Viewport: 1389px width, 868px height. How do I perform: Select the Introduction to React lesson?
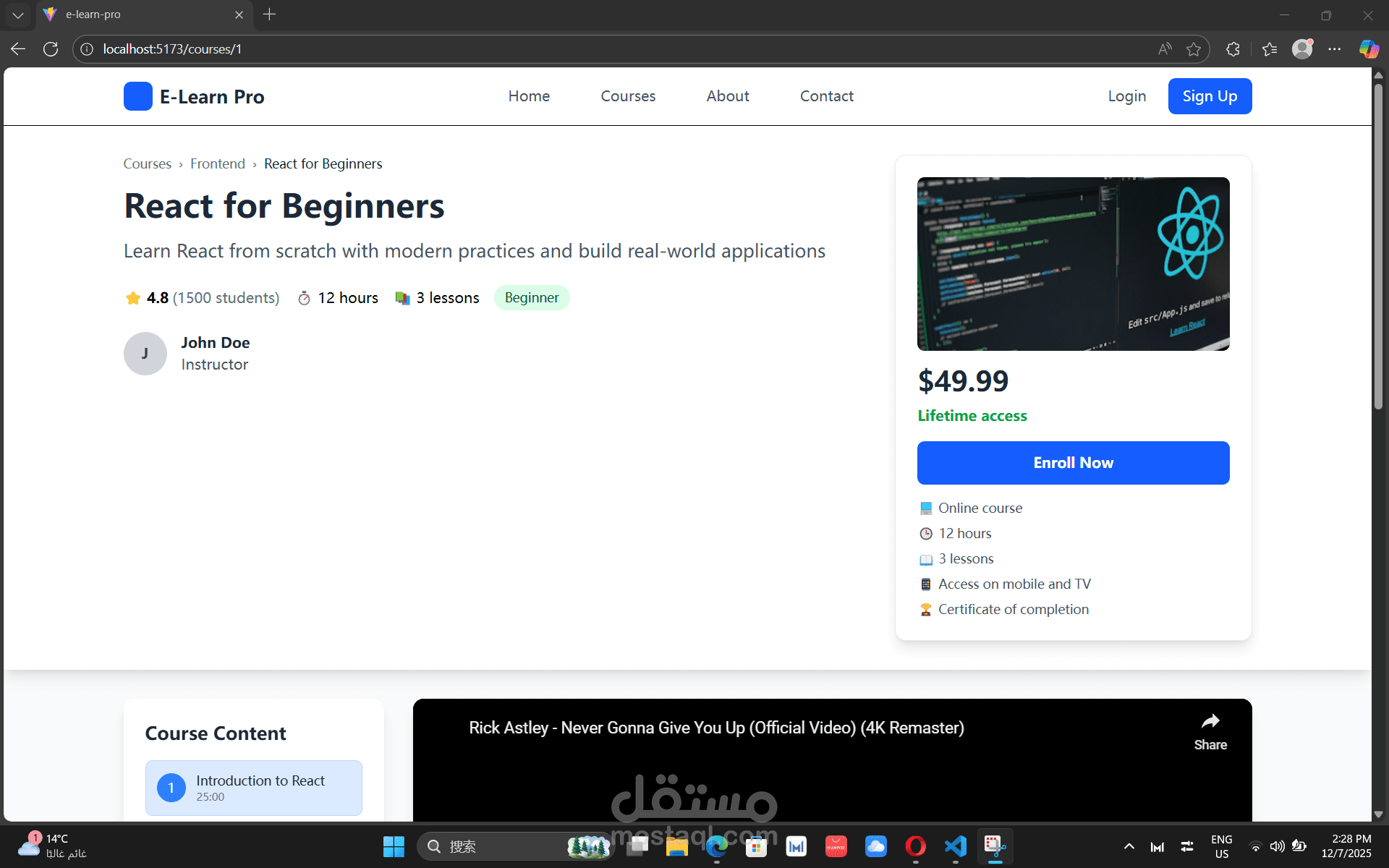tap(253, 788)
